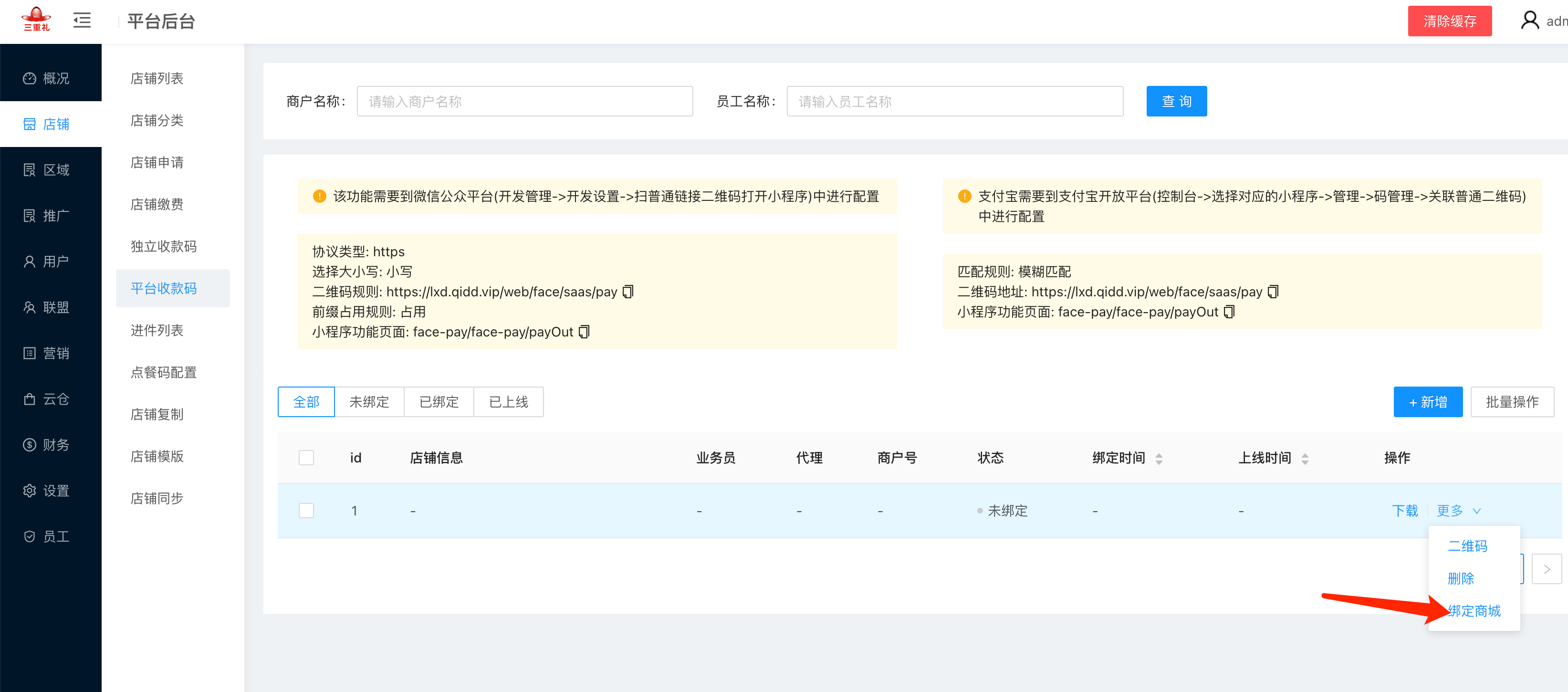Click the 查询 search button

click(1177, 101)
